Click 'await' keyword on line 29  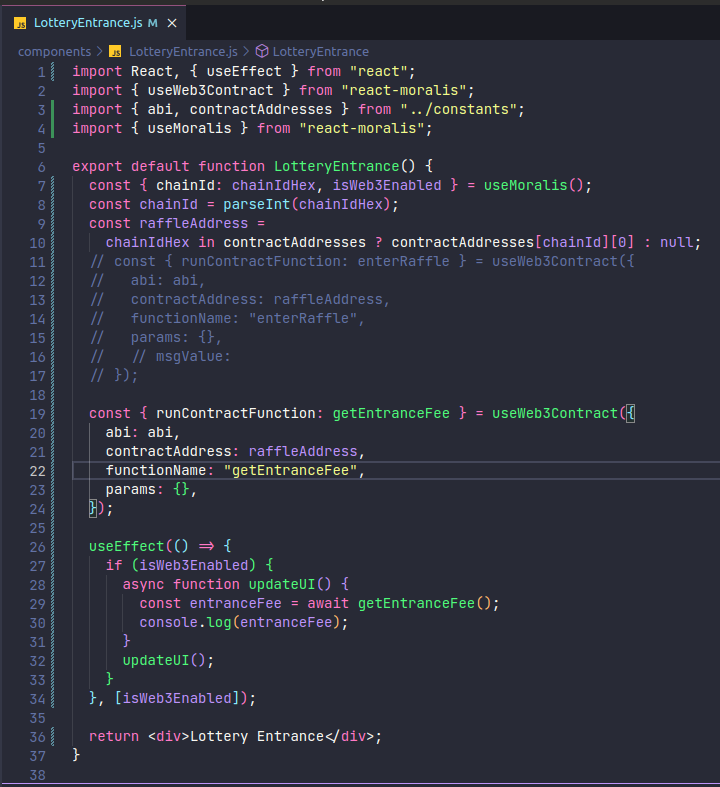(x=328, y=603)
